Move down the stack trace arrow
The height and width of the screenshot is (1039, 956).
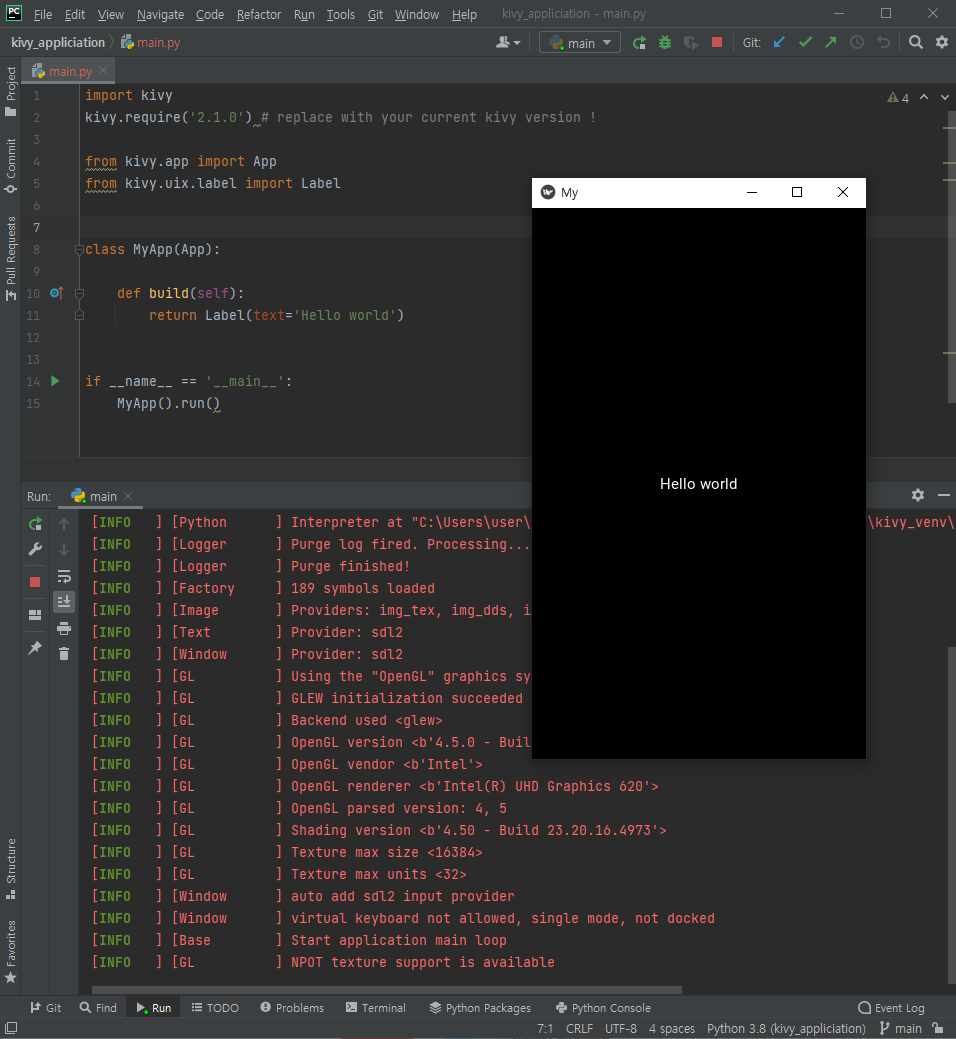tap(64, 549)
